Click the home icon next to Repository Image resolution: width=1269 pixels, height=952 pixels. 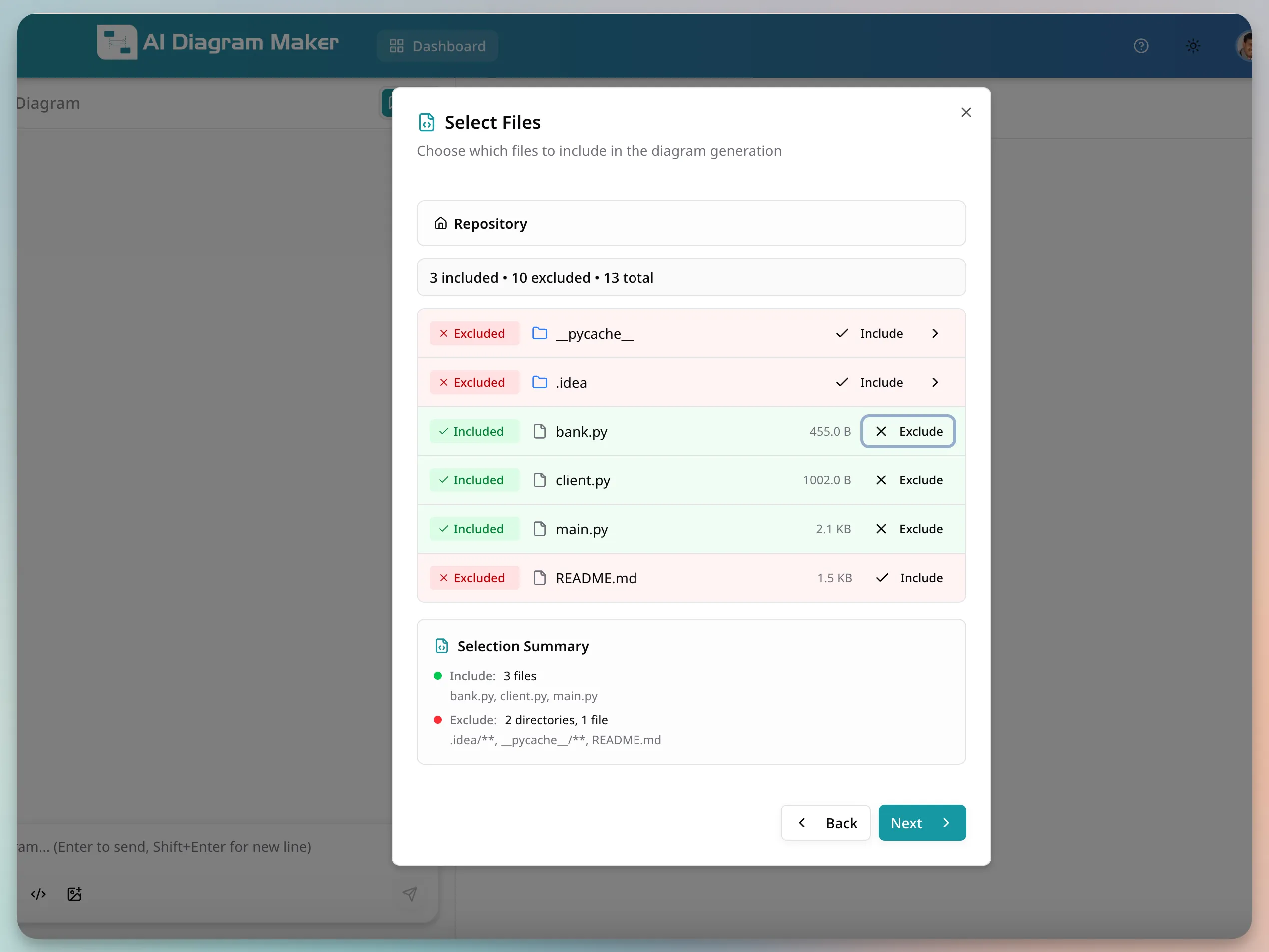(441, 223)
